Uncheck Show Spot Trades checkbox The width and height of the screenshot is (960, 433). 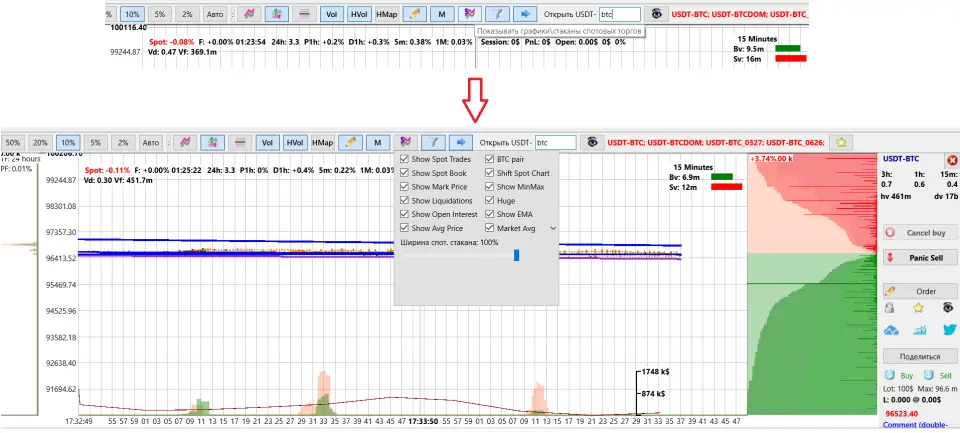tap(404, 159)
